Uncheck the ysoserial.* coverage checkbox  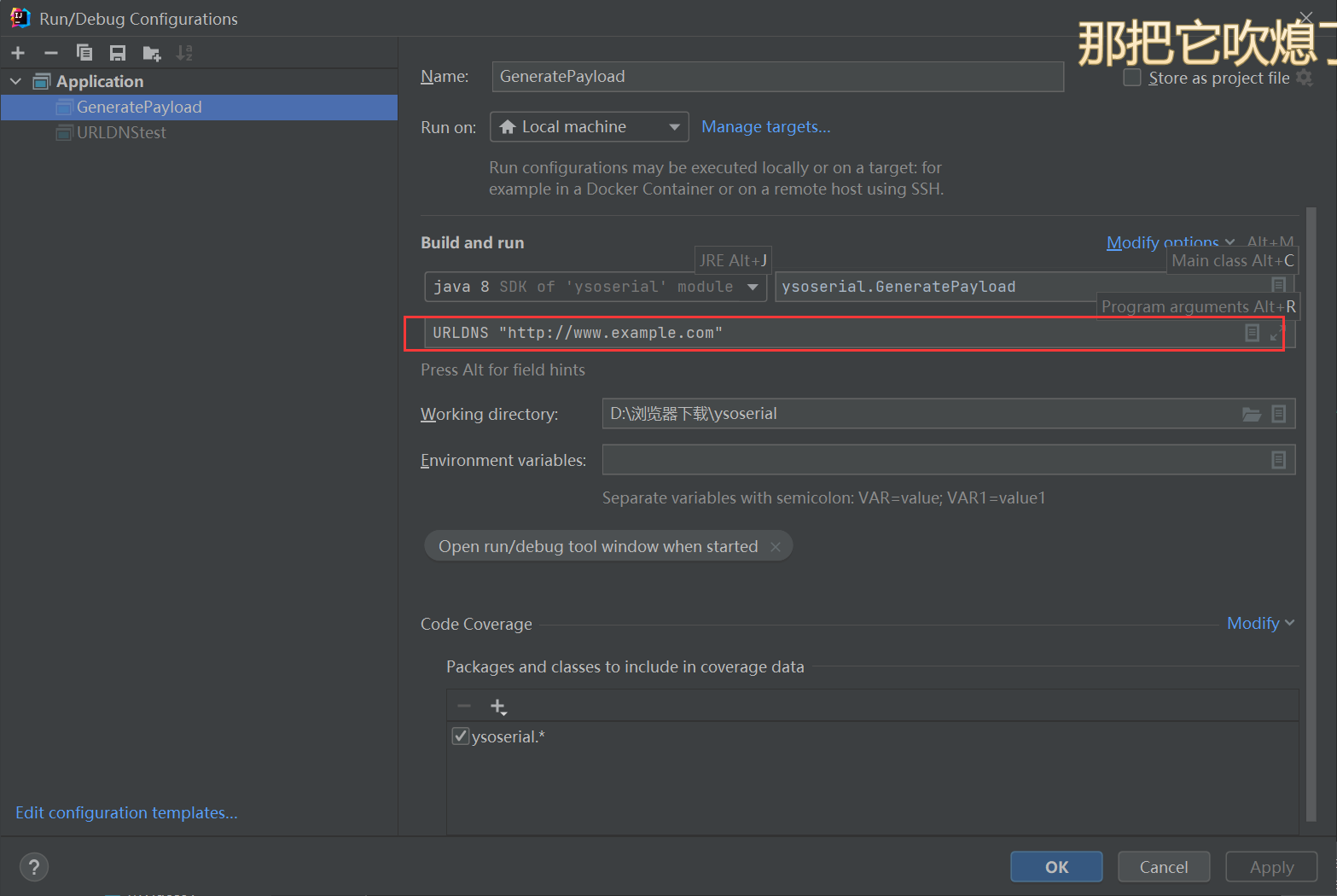(461, 736)
